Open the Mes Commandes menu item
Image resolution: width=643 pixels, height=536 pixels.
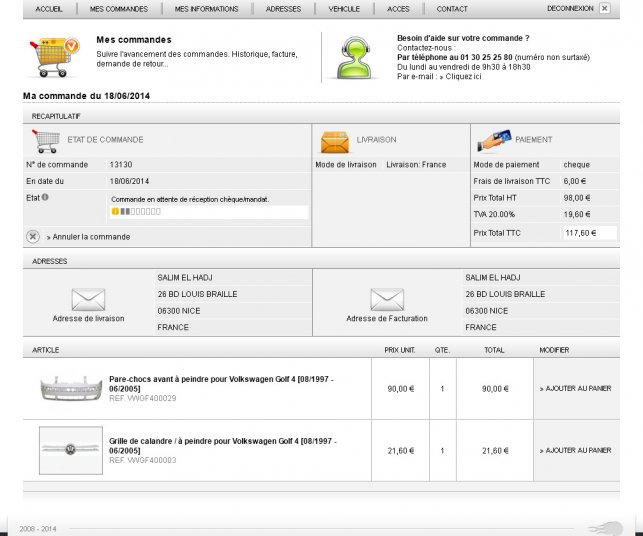point(119,9)
